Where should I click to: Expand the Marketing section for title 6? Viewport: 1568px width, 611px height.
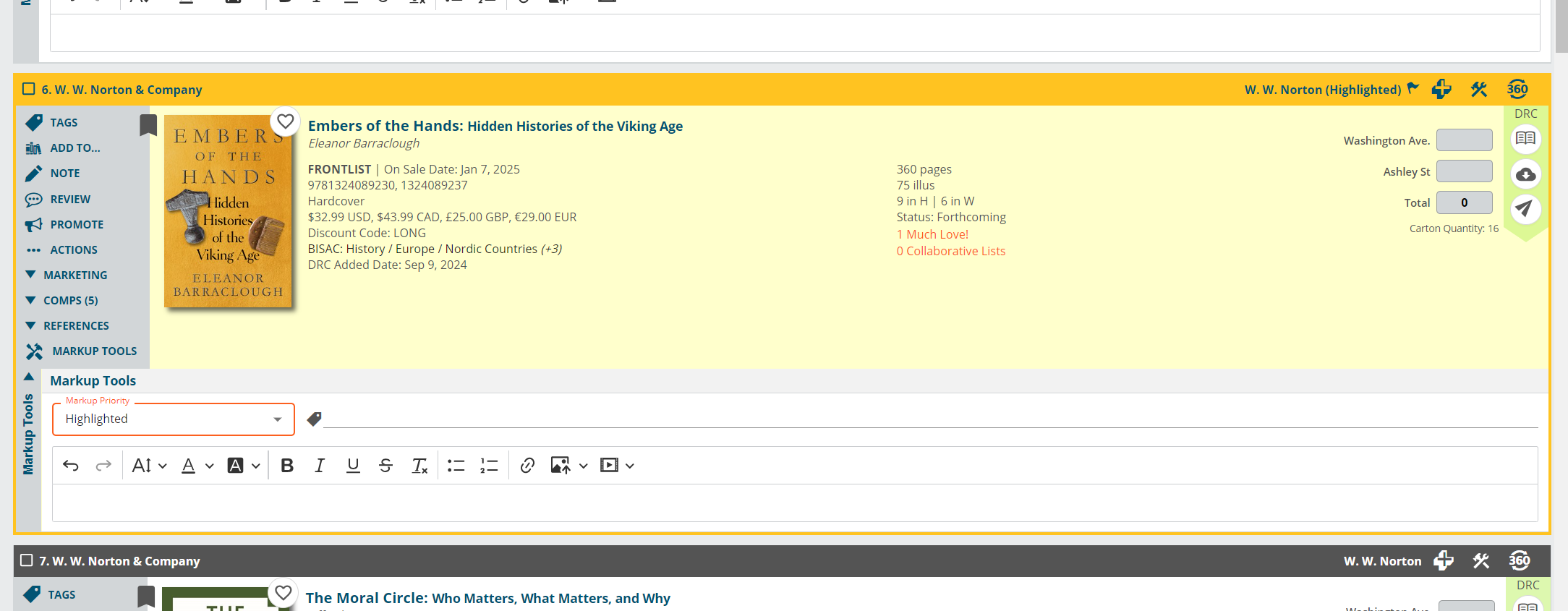(x=67, y=275)
